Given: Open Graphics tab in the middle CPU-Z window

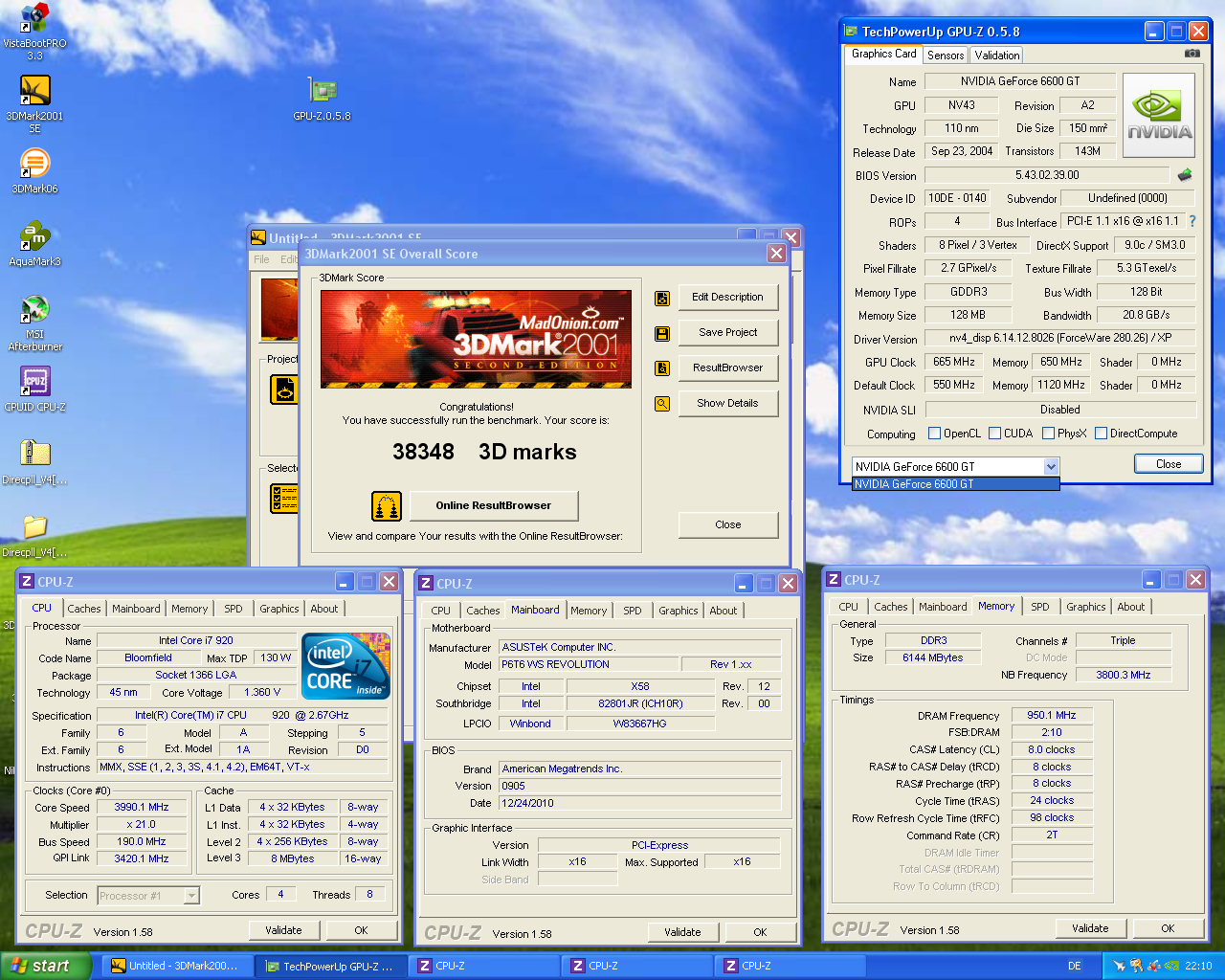Looking at the screenshot, I should (679, 611).
